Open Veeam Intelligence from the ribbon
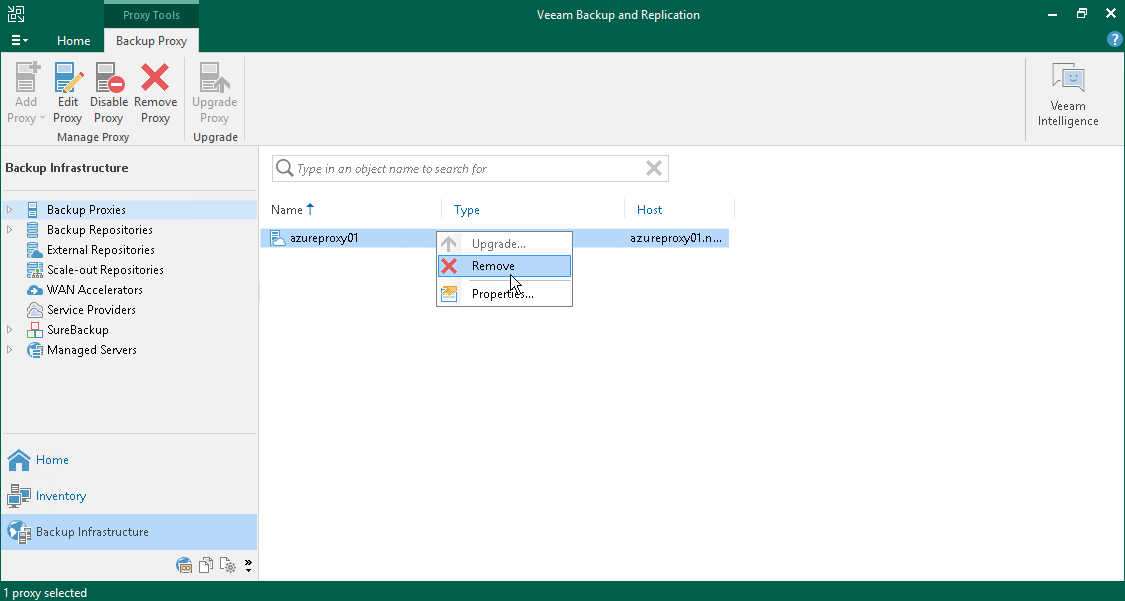The height and width of the screenshot is (601, 1125). pyautogui.click(x=1068, y=92)
